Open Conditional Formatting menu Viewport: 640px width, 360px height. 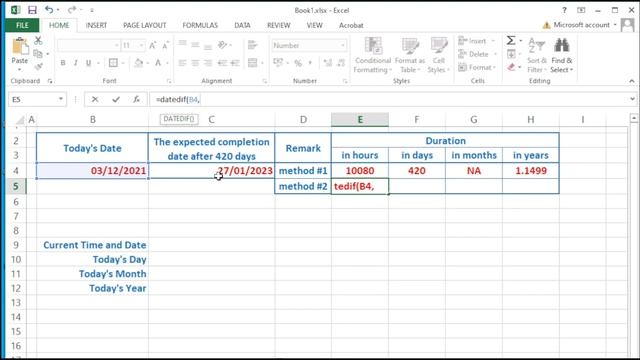coord(372,55)
